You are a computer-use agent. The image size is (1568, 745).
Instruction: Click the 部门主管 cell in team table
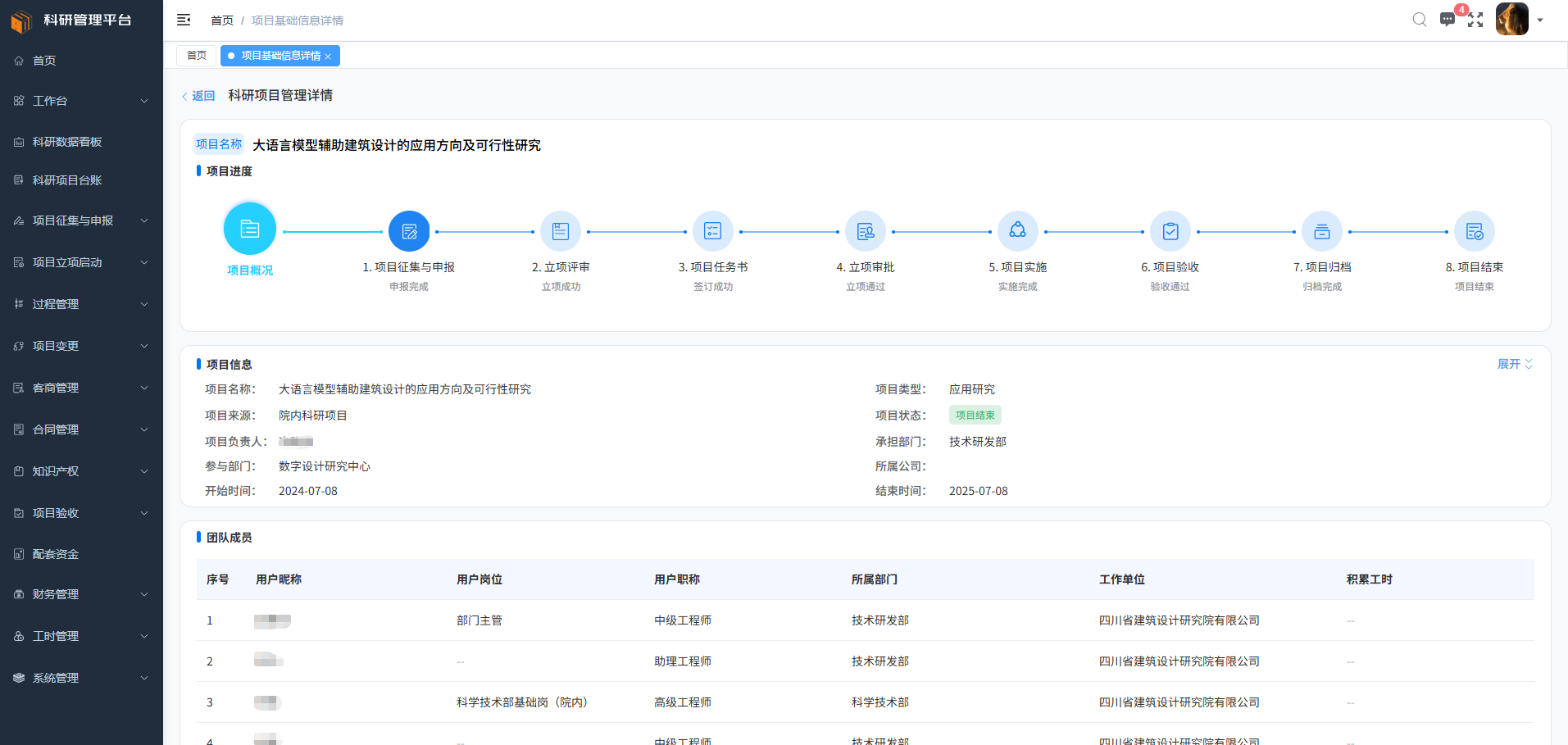click(479, 620)
